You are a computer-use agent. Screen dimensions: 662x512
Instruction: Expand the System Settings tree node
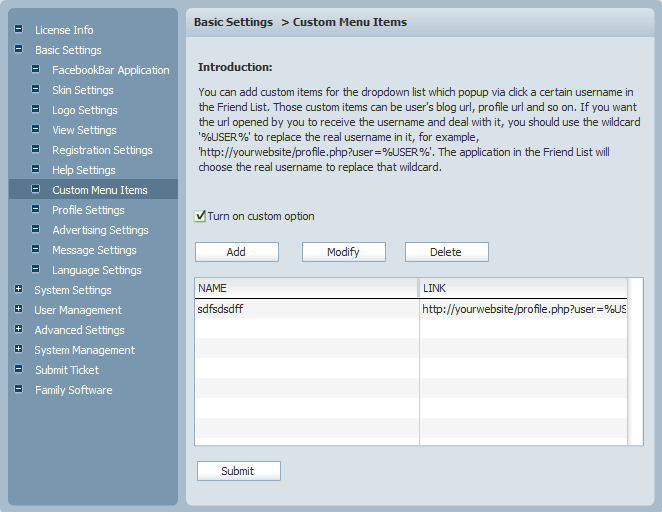(18, 289)
